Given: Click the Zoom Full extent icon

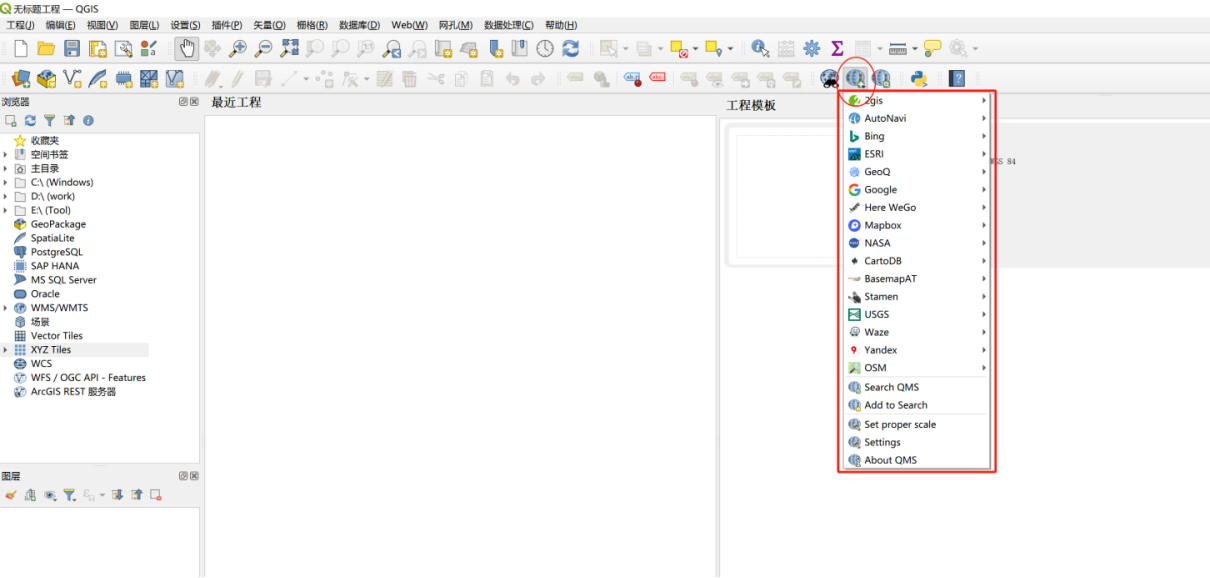Looking at the screenshot, I should pos(290,48).
